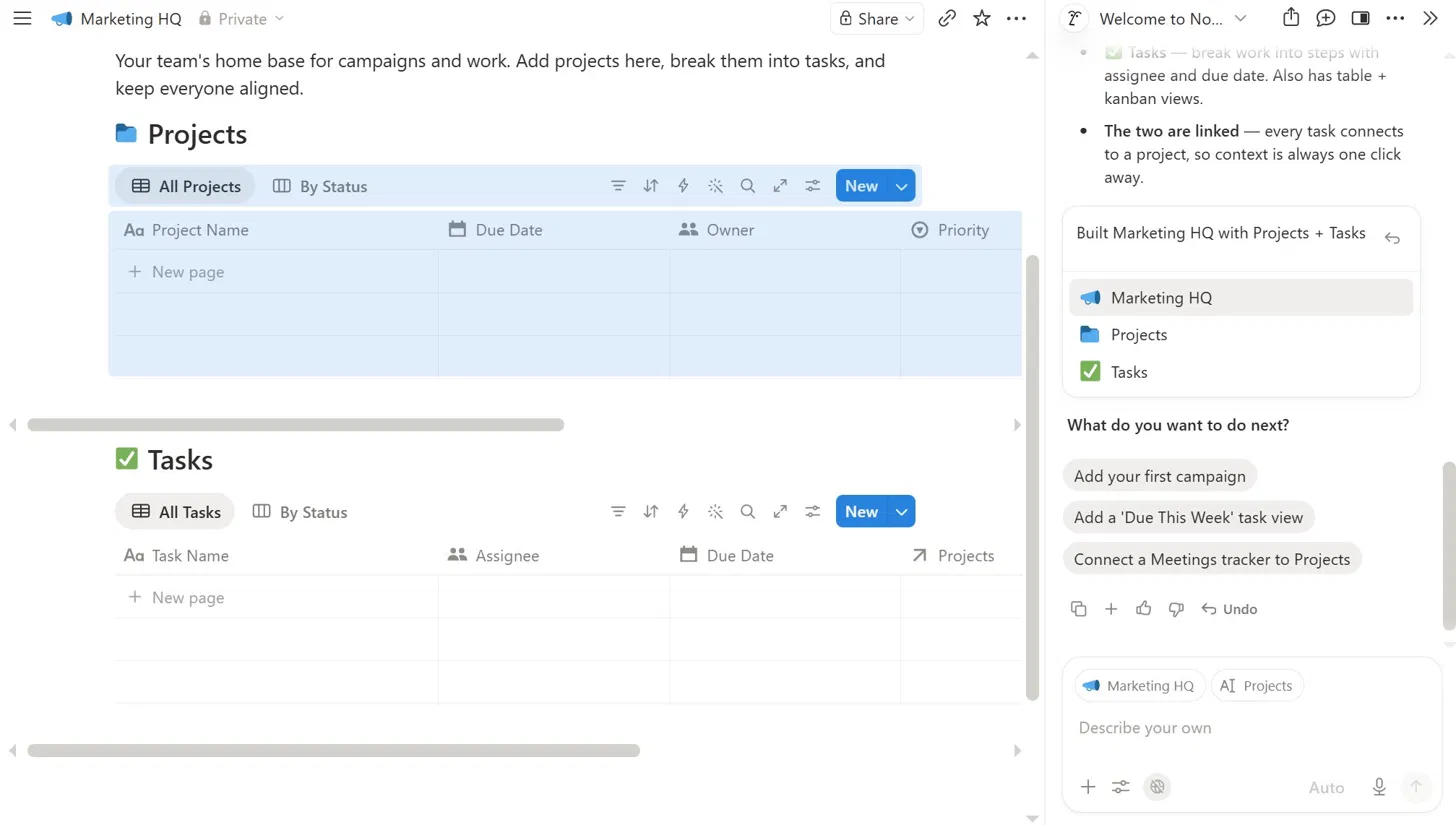
Task: Open Welcome to No... chat title dropdown
Action: [1172, 18]
